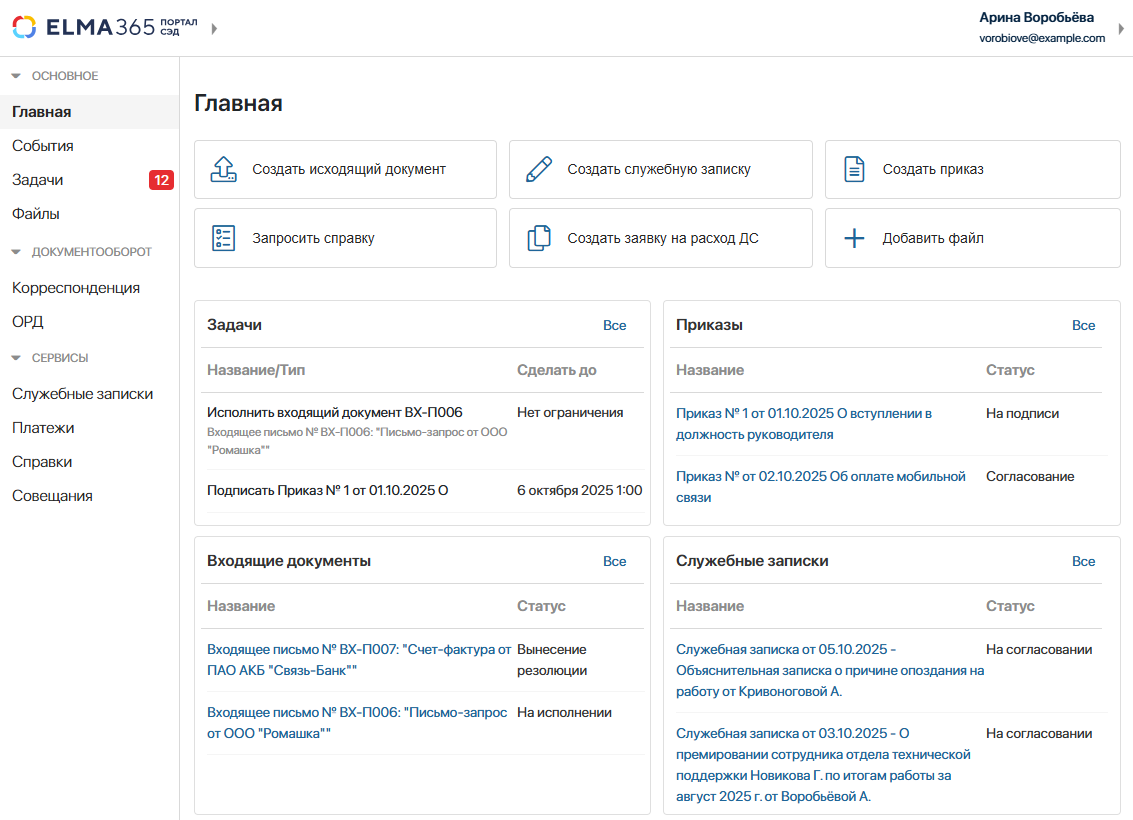Click «Все» in the Задачи panel
1133x820 pixels.
click(x=614, y=325)
